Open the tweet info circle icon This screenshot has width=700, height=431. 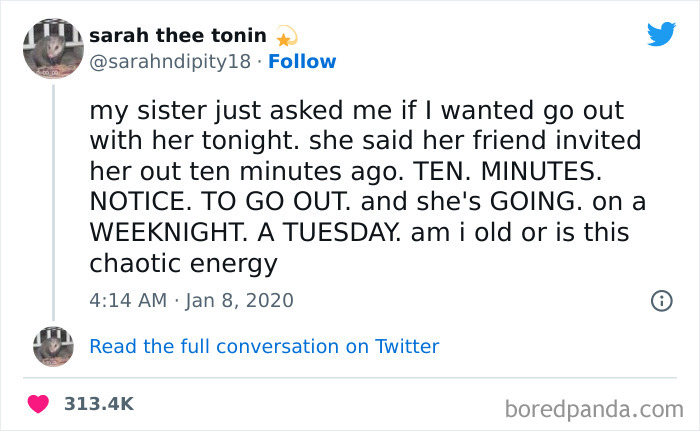[x=660, y=300]
